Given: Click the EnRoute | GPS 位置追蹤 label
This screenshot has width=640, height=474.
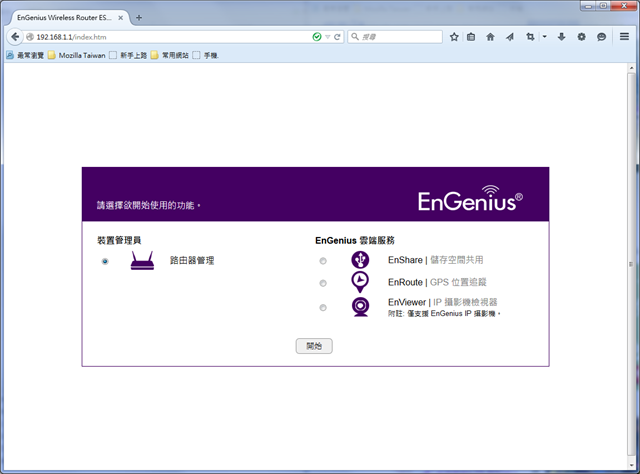Looking at the screenshot, I should (437, 282).
